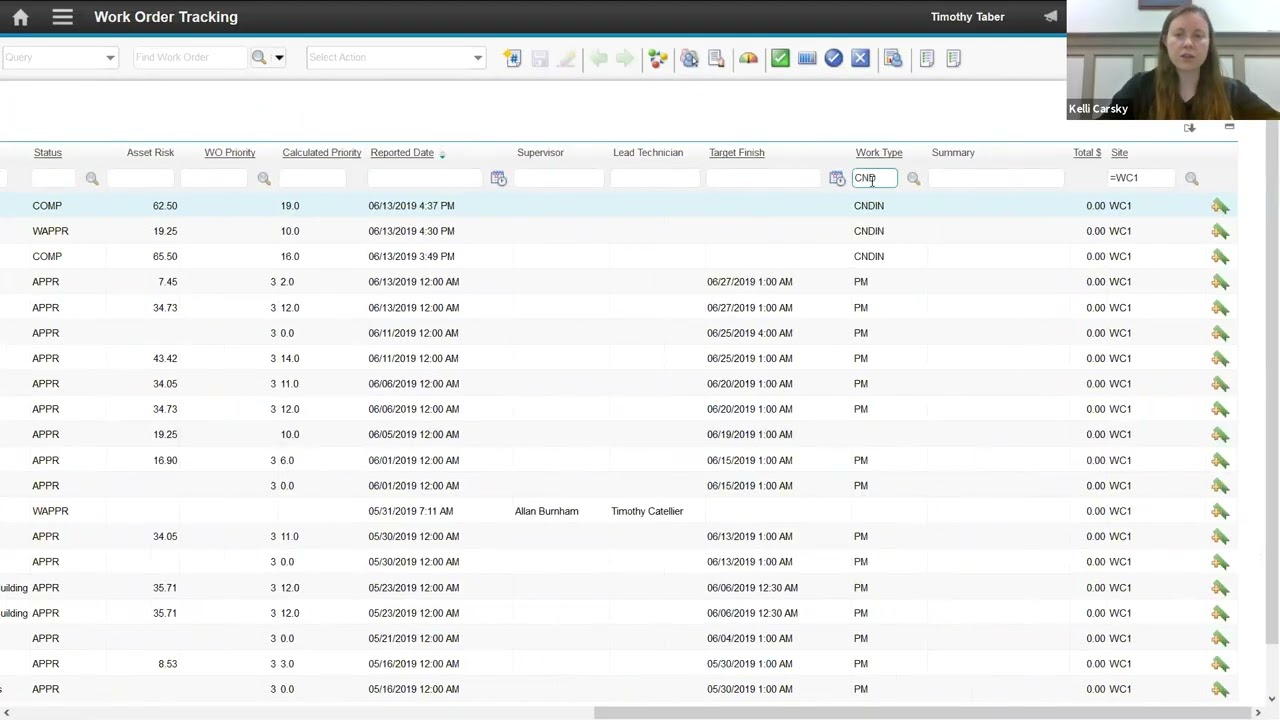1280x720 pixels.
Task: Click the scroll left arrow at bottom
Action: [x=6, y=713]
